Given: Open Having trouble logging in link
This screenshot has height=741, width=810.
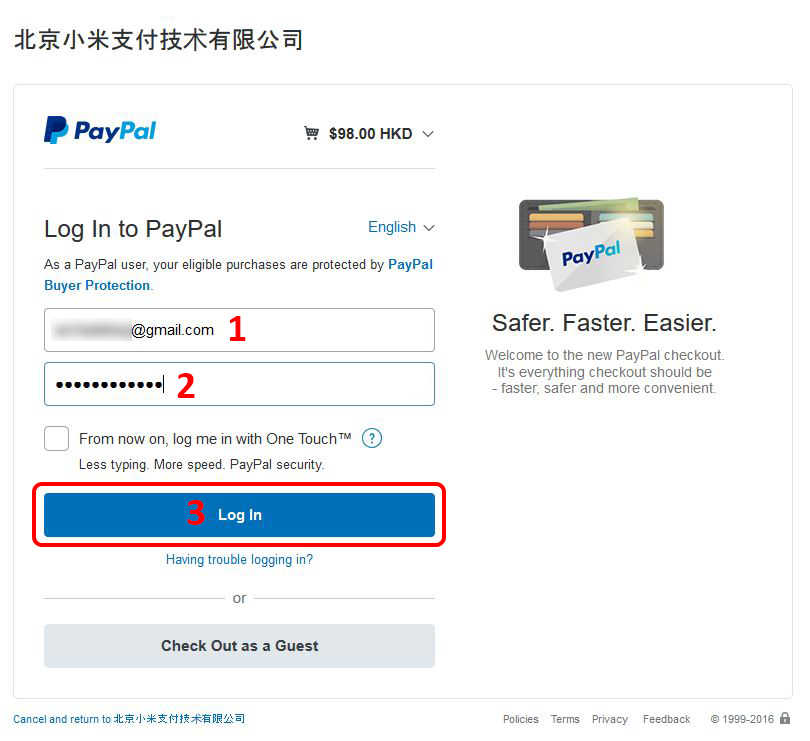Looking at the screenshot, I should point(239,560).
